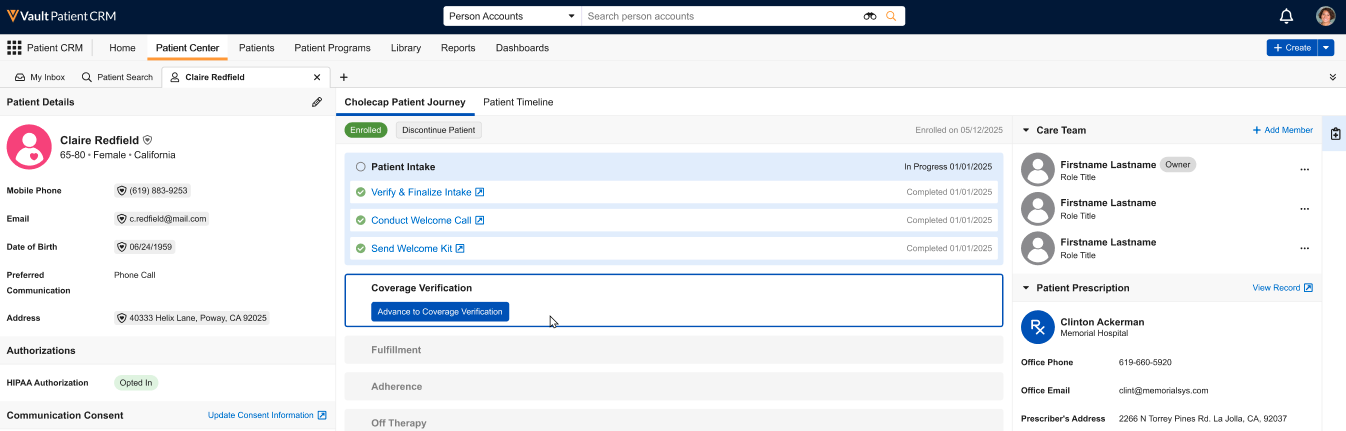Click the search person accounts field

pyautogui.click(x=720, y=16)
